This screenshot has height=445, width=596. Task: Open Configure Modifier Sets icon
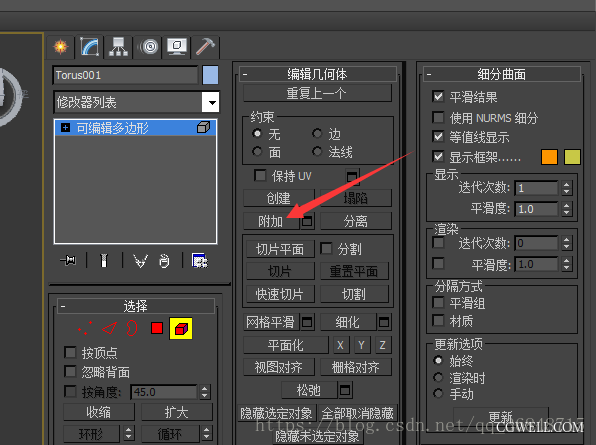(199, 261)
